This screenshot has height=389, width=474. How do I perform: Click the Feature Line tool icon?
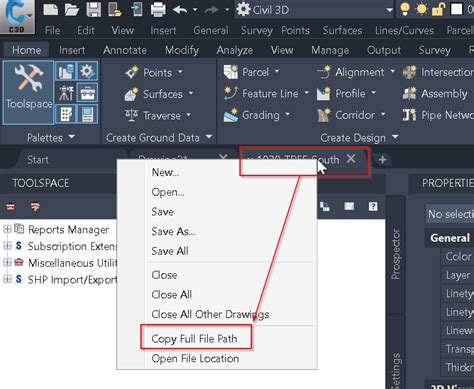(x=231, y=93)
